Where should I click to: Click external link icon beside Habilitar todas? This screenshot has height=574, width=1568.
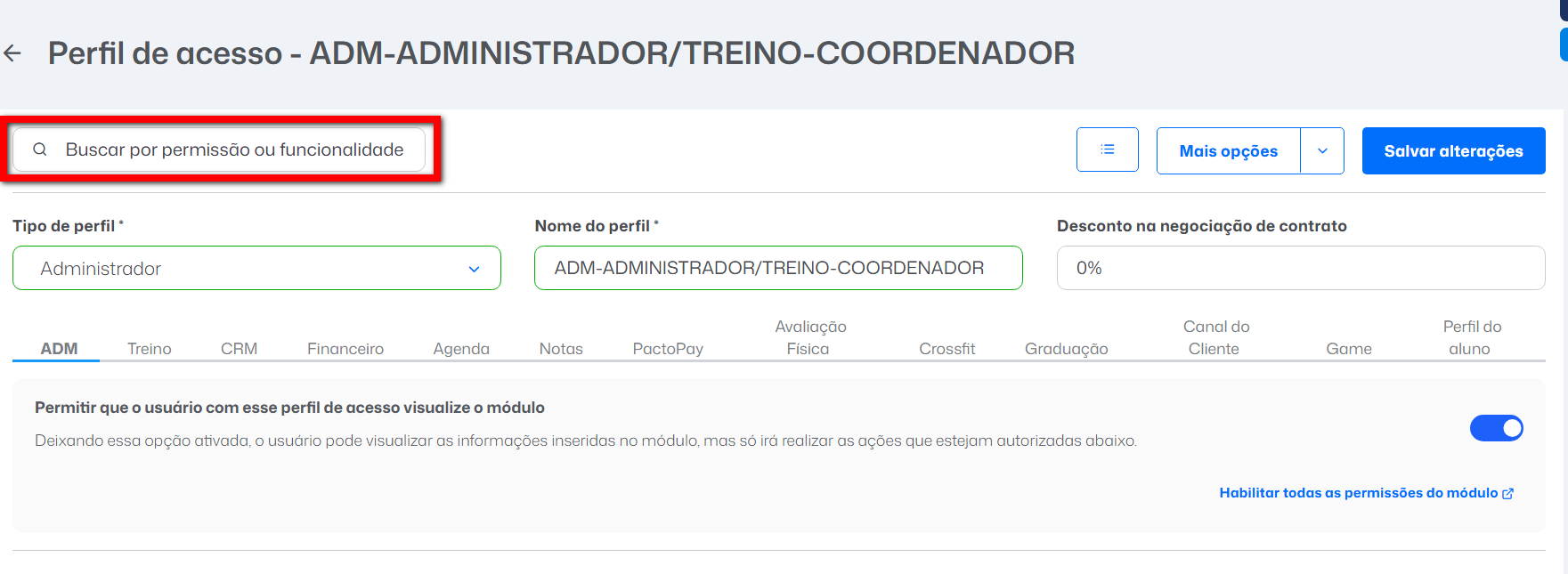point(1507,493)
